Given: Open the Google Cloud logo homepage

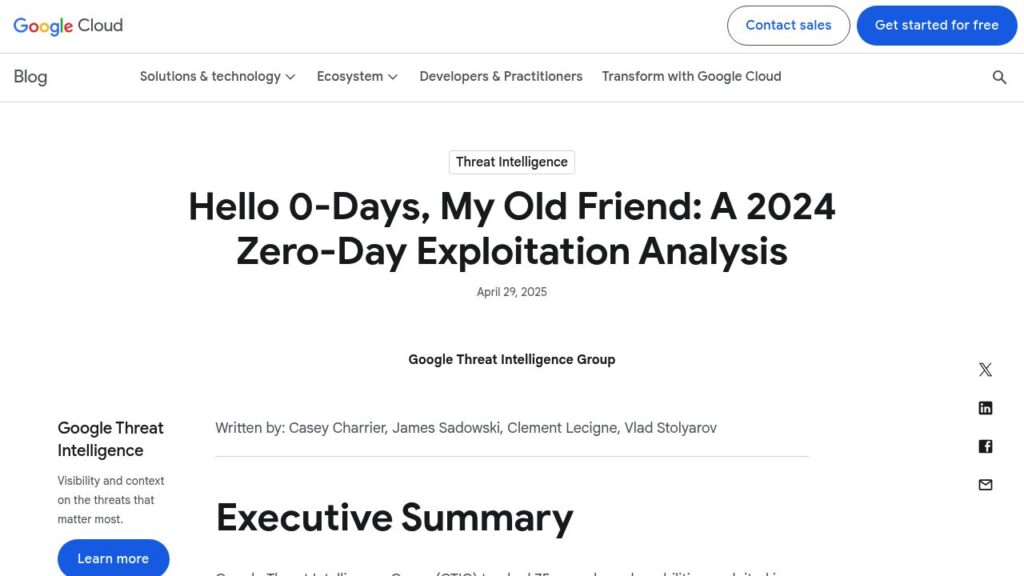Looking at the screenshot, I should 68,26.
